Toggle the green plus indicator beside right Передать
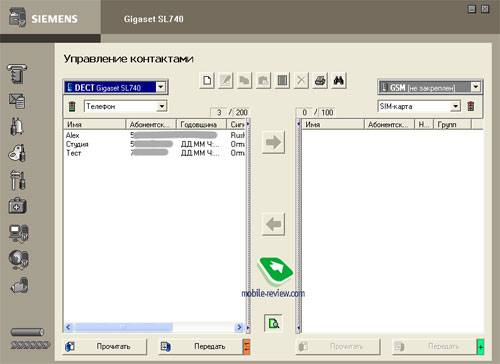 tap(480, 347)
